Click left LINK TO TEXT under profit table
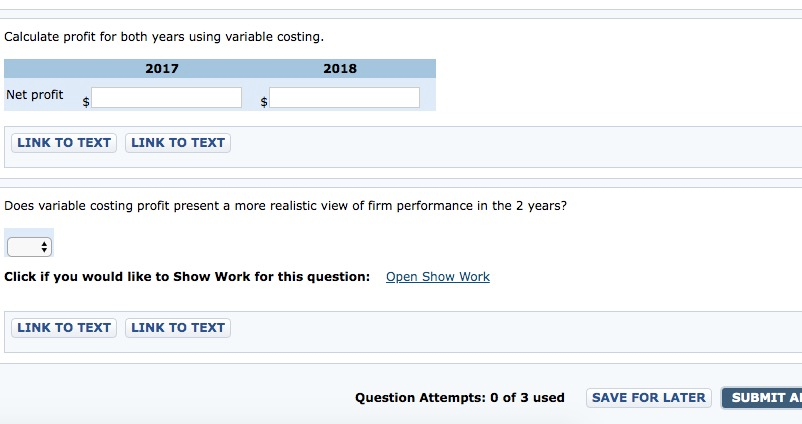 coord(64,143)
